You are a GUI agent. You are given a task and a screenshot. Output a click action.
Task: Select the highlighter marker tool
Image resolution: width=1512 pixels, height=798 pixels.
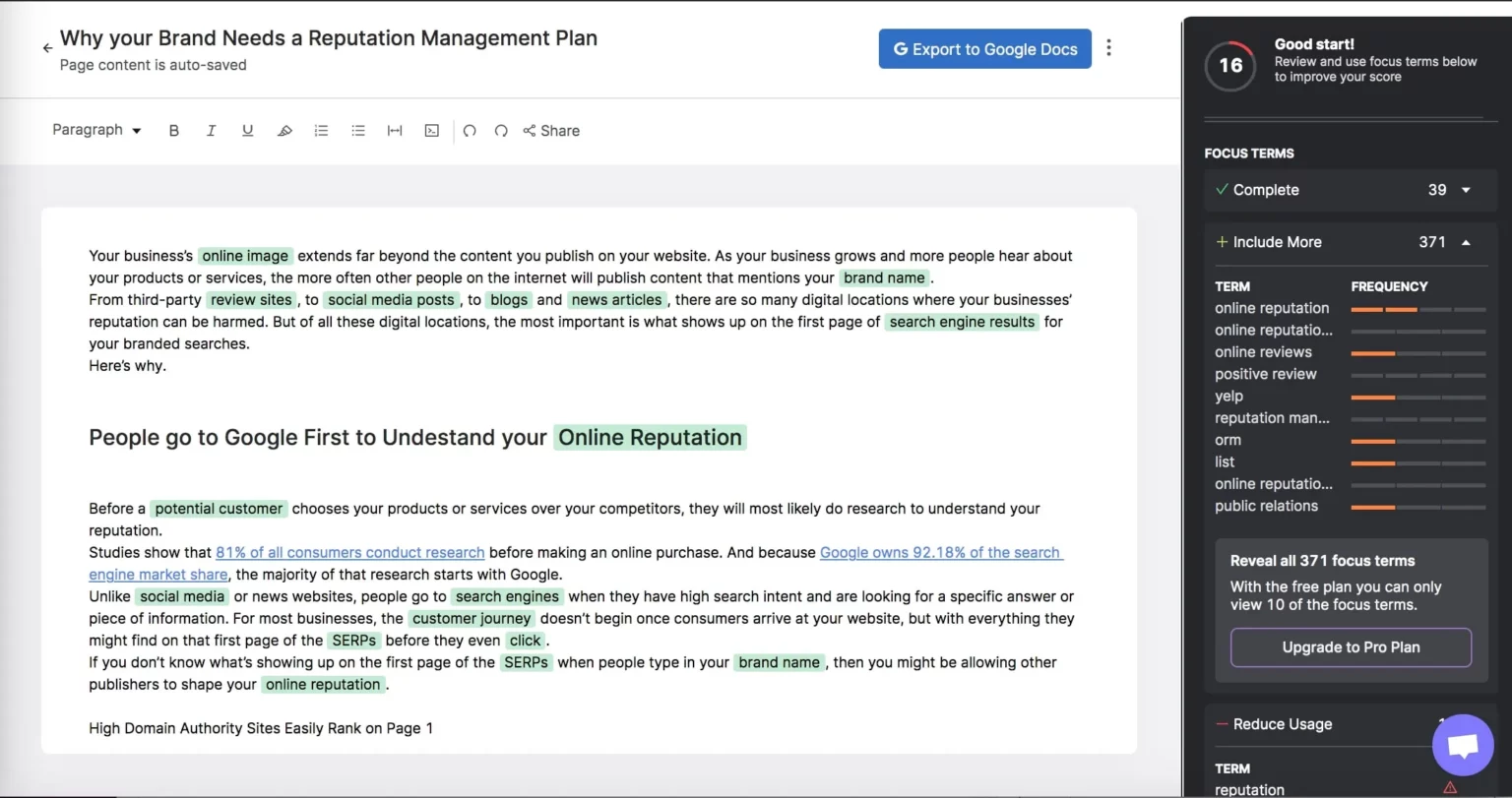click(x=284, y=131)
